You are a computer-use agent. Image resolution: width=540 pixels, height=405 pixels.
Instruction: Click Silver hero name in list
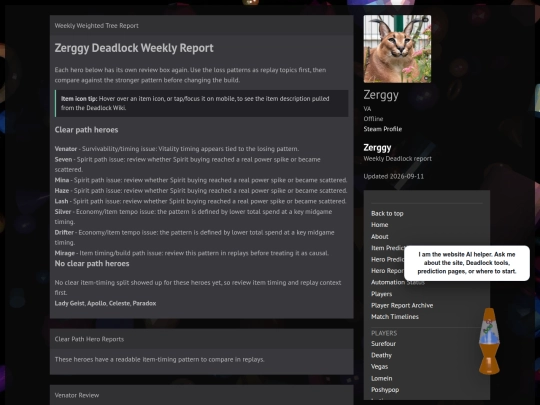(x=63, y=212)
